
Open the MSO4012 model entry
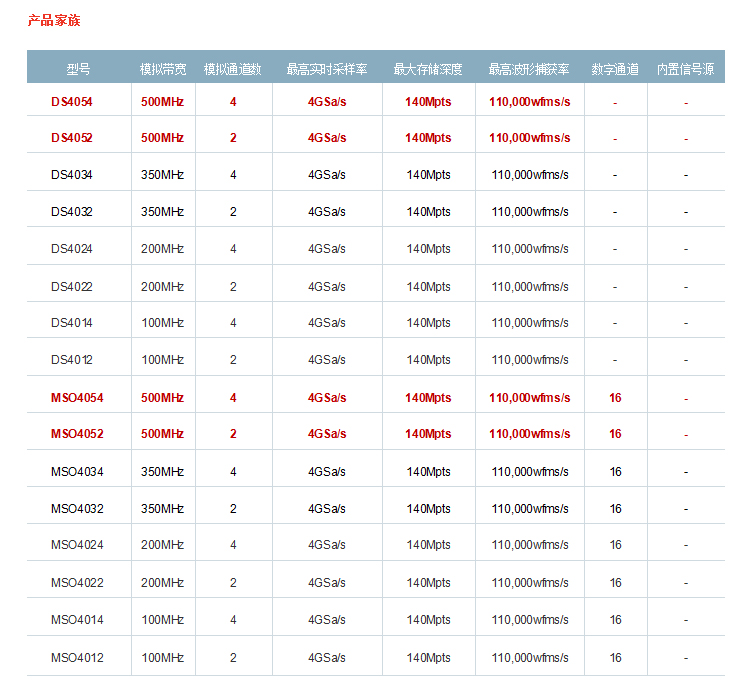(x=77, y=658)
